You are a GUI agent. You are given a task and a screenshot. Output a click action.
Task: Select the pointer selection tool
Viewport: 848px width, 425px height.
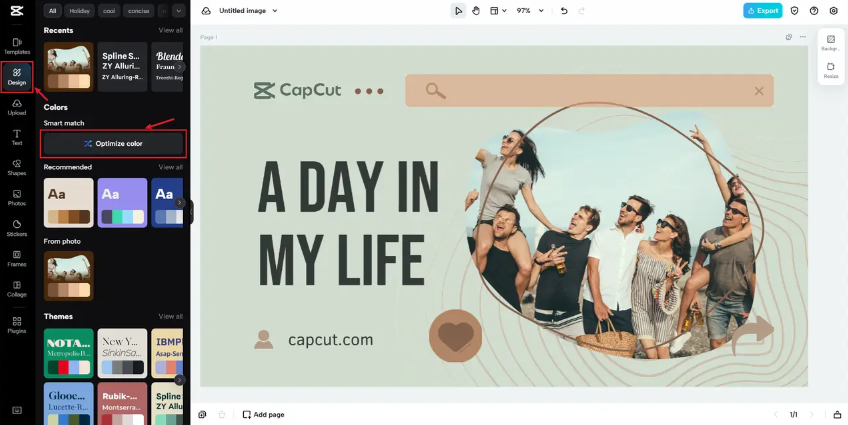pos(459,11)
